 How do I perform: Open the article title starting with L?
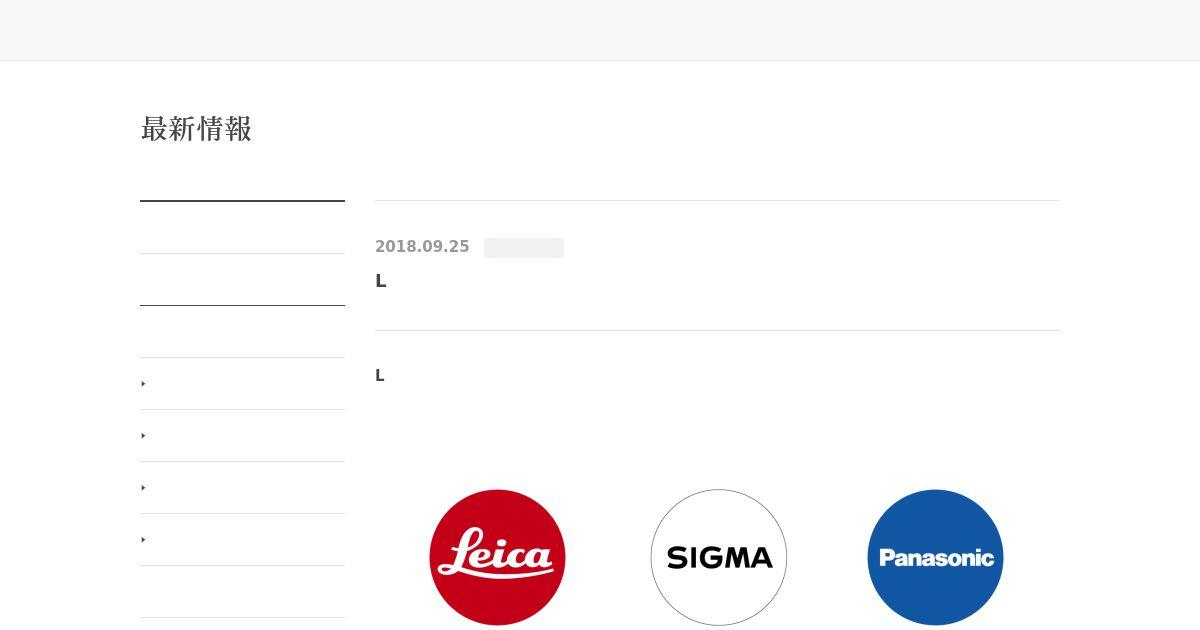pyautogui.click(x=380, y=281)
